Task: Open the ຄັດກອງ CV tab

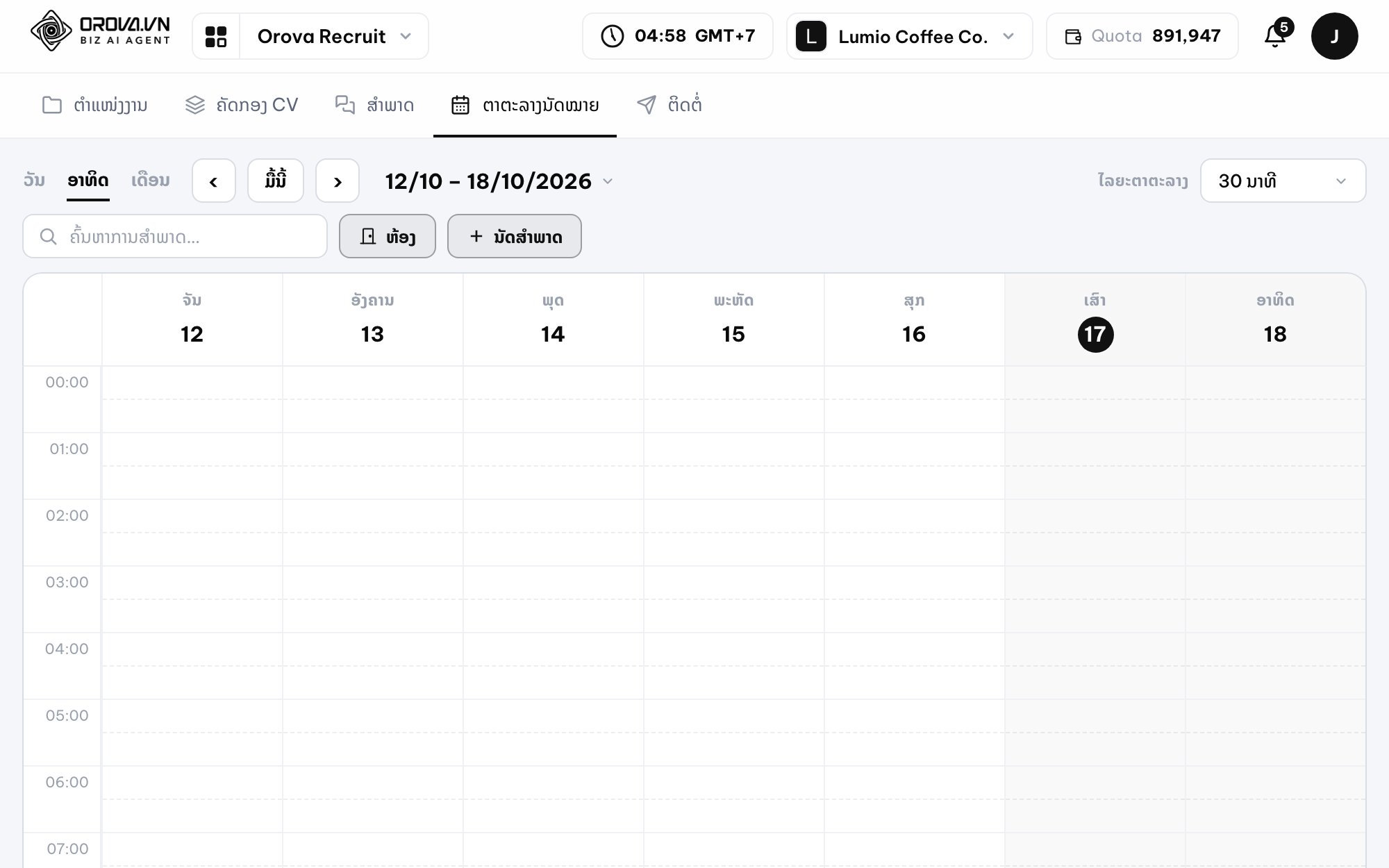Action: coord(242,105)
